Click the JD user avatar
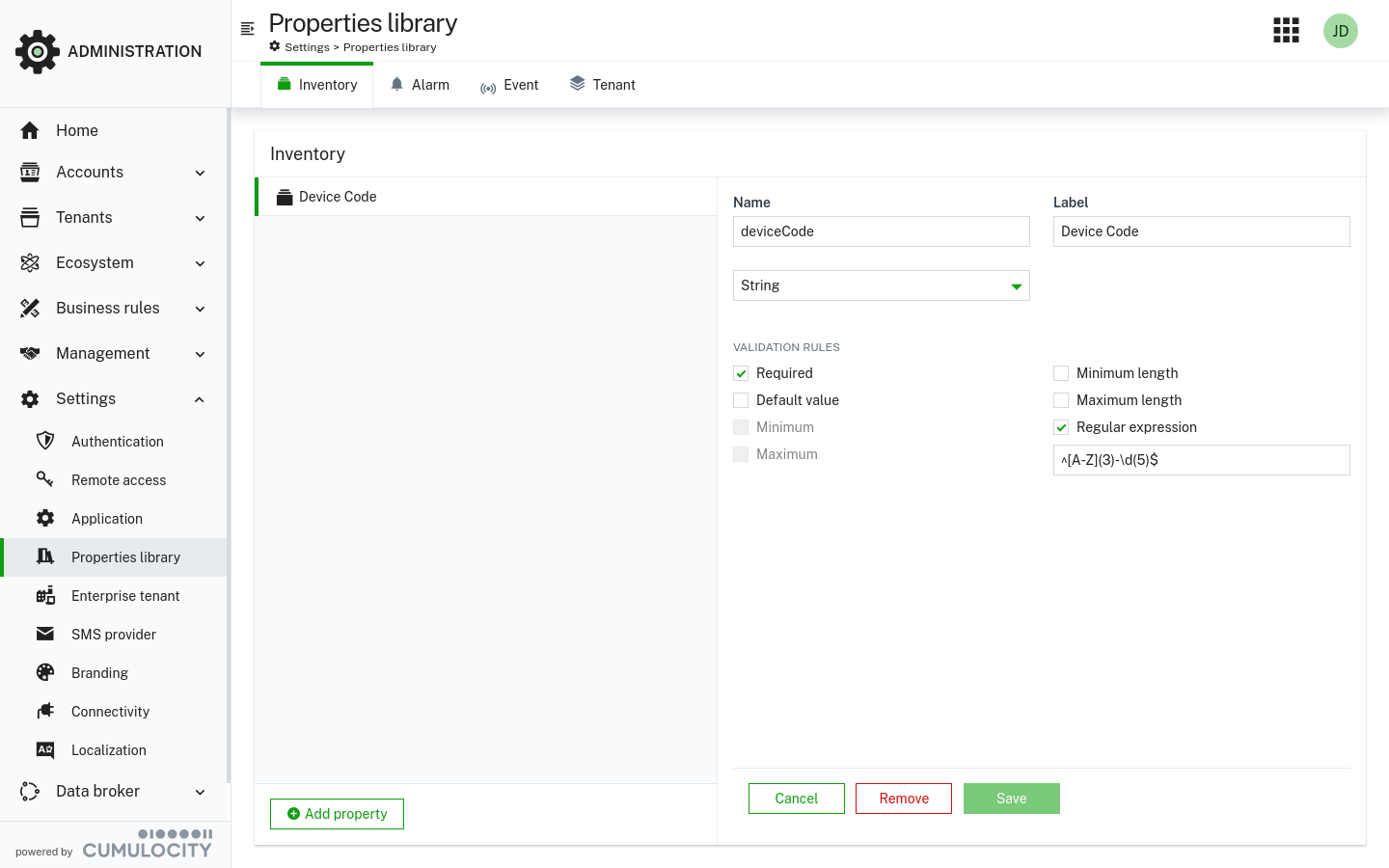 [1340, 30]
